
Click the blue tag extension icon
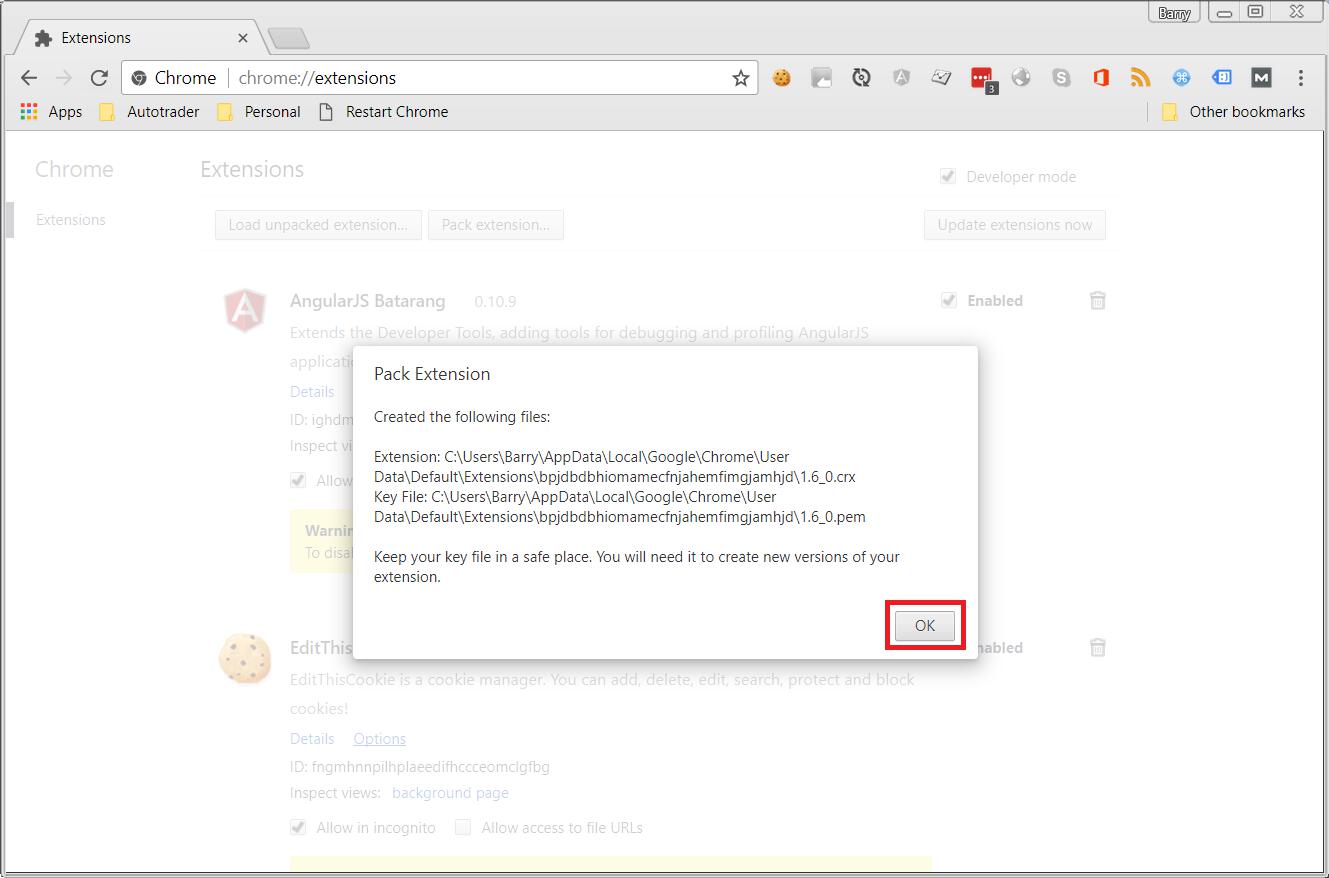(x=1221, y=78)
